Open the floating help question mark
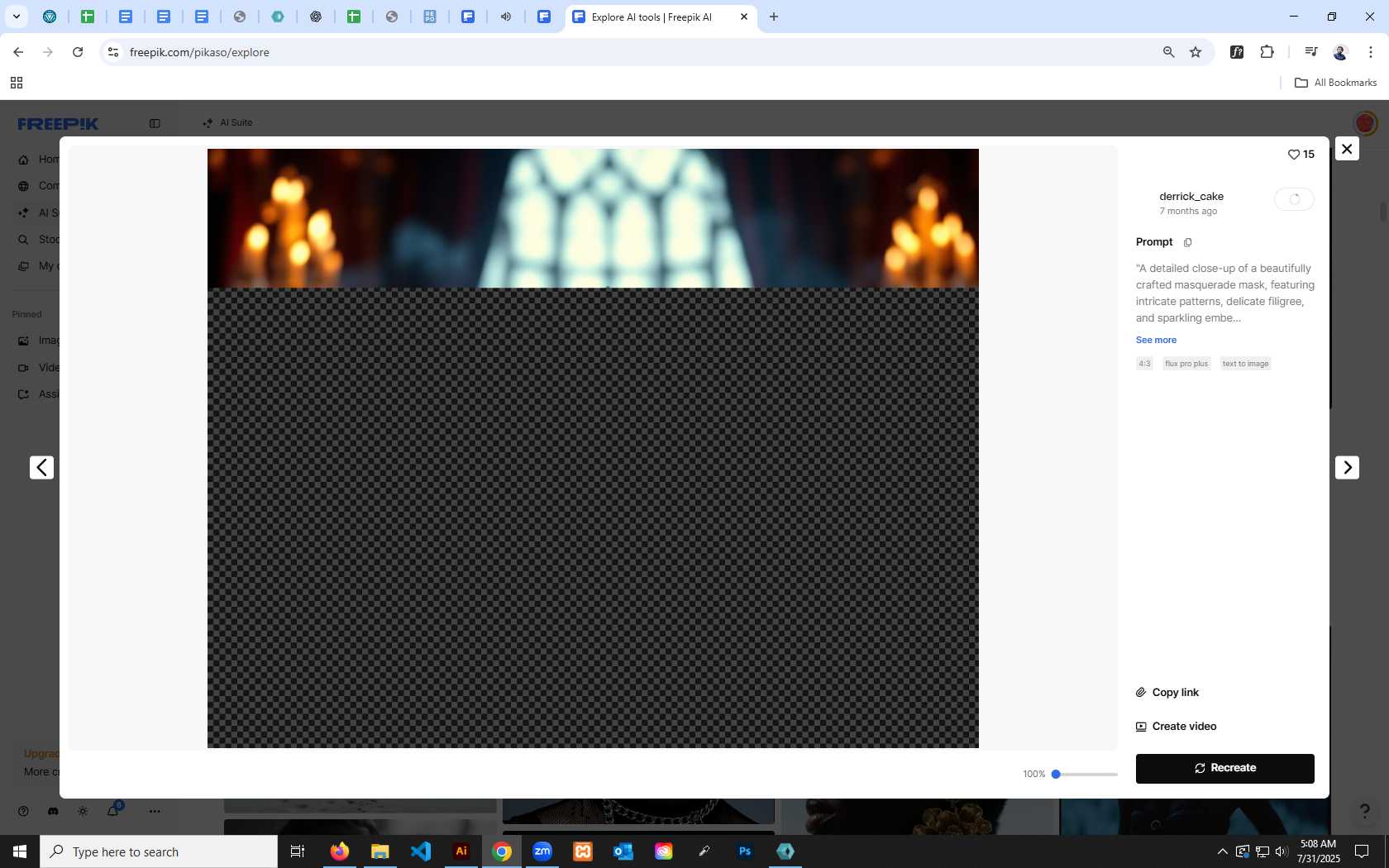1389x868 pixels. coord(1364,811)
